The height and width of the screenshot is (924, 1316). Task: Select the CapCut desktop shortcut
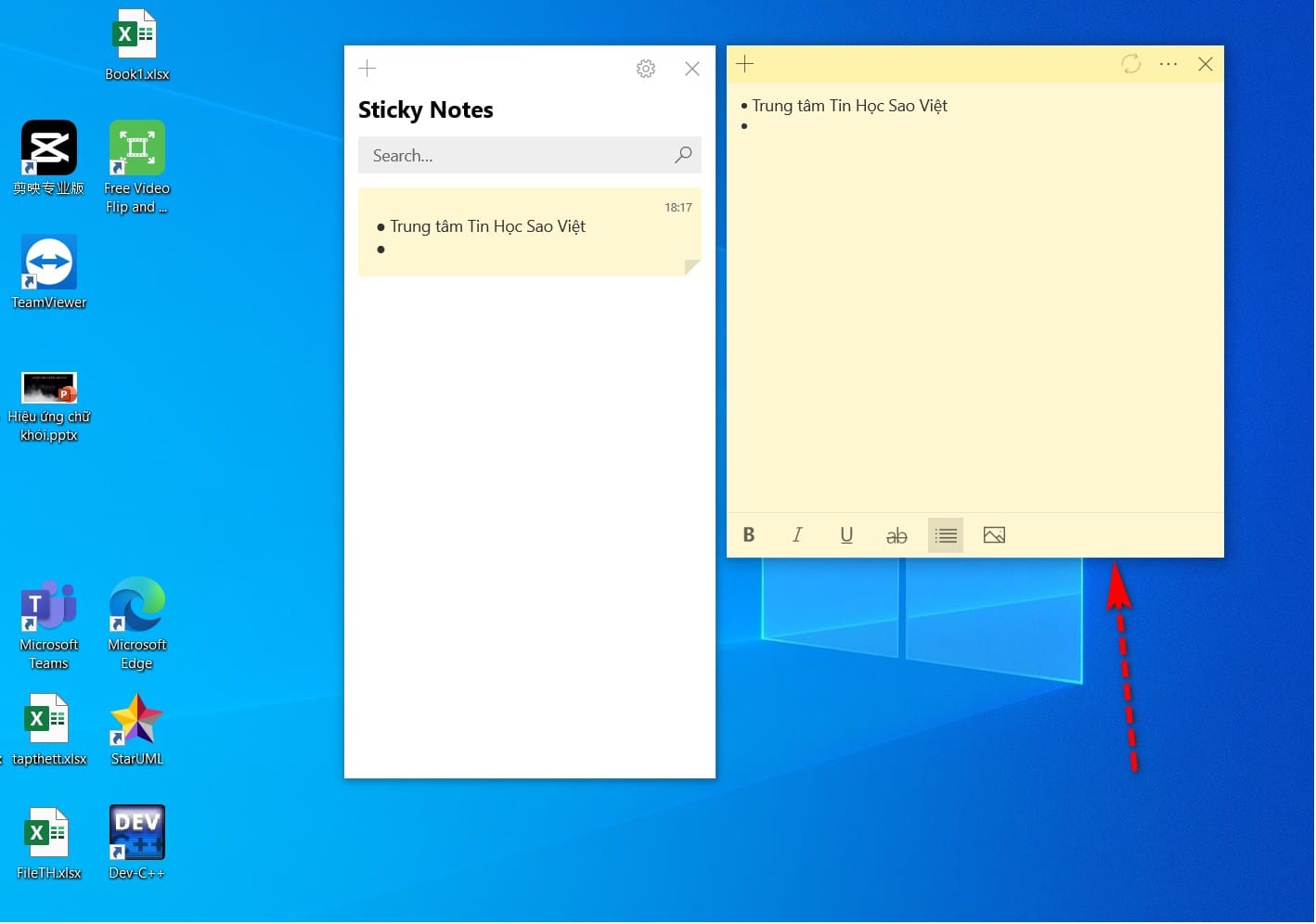49,159
